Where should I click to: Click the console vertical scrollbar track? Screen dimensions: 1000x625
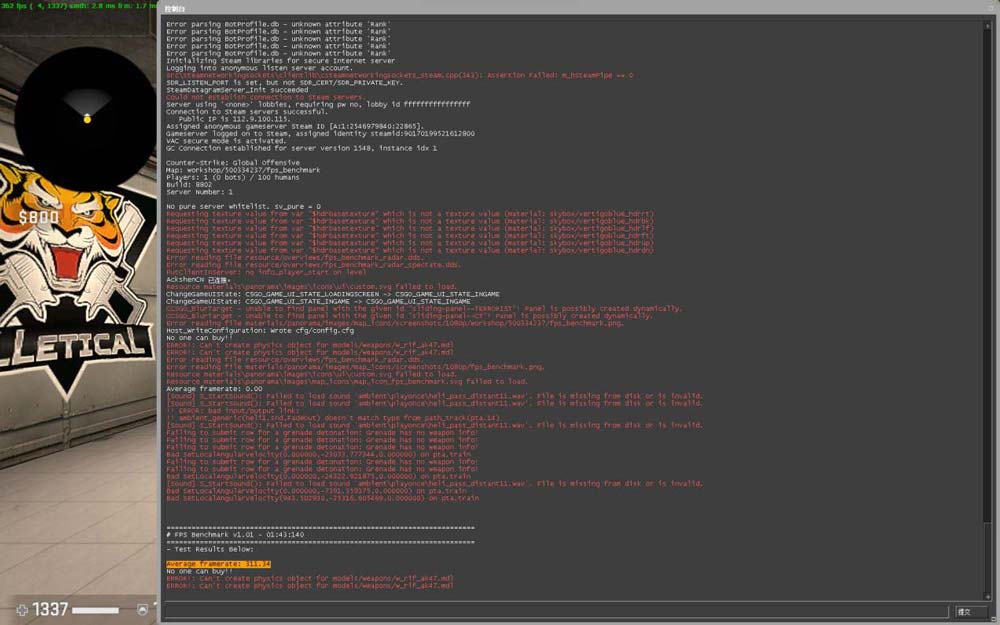point(988,311)
